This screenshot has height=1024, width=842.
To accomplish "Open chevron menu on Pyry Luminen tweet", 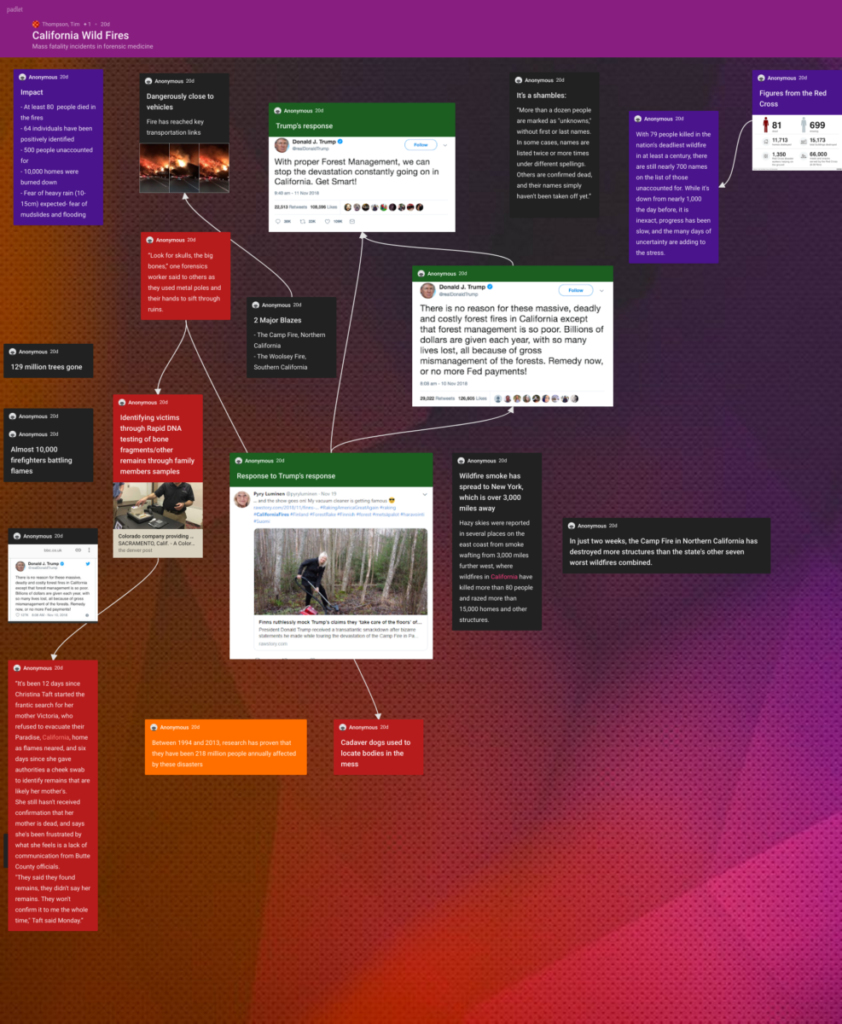I will tap(425, 494).
